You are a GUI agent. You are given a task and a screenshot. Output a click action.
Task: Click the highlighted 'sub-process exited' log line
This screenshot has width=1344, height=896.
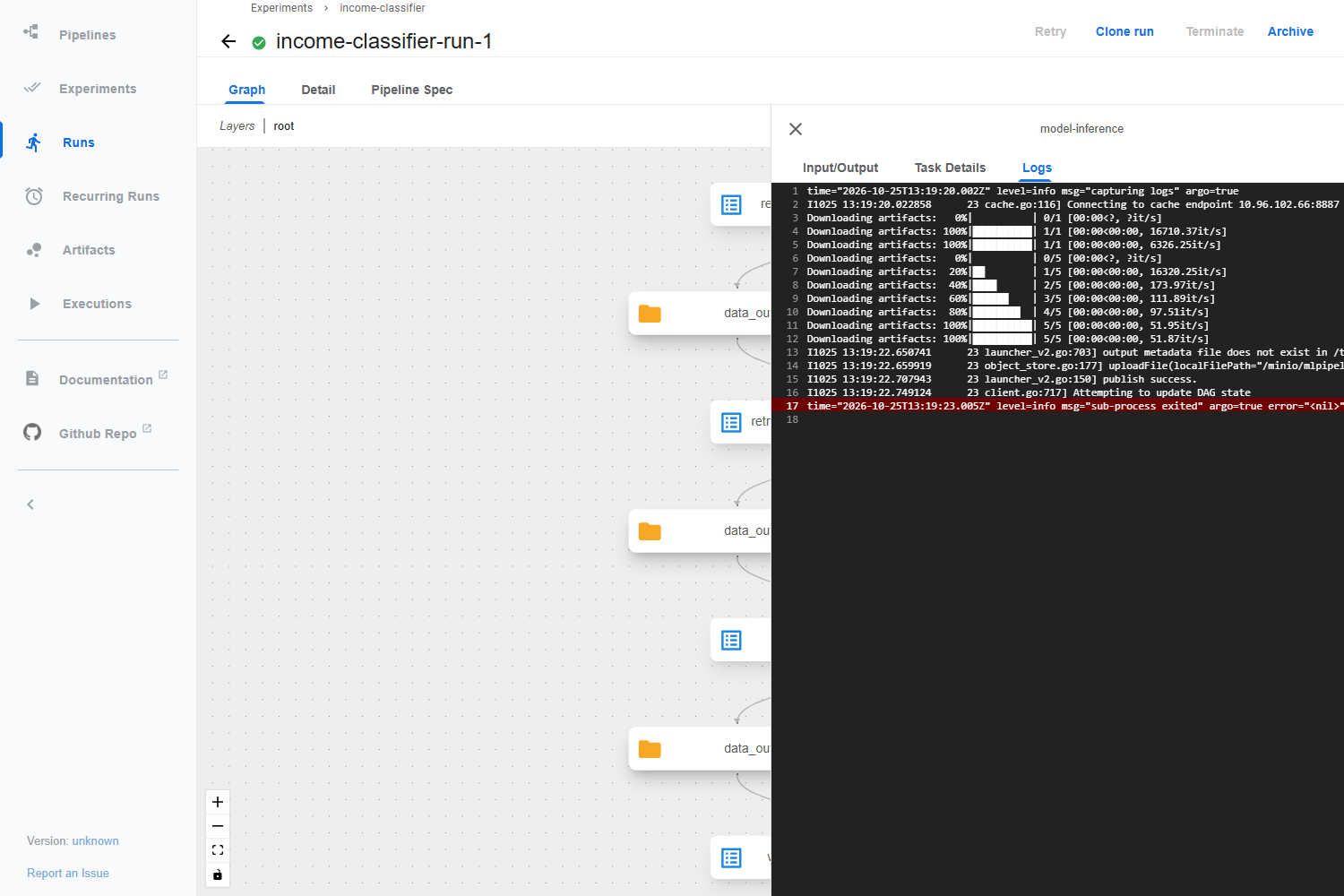point(1057,406)
